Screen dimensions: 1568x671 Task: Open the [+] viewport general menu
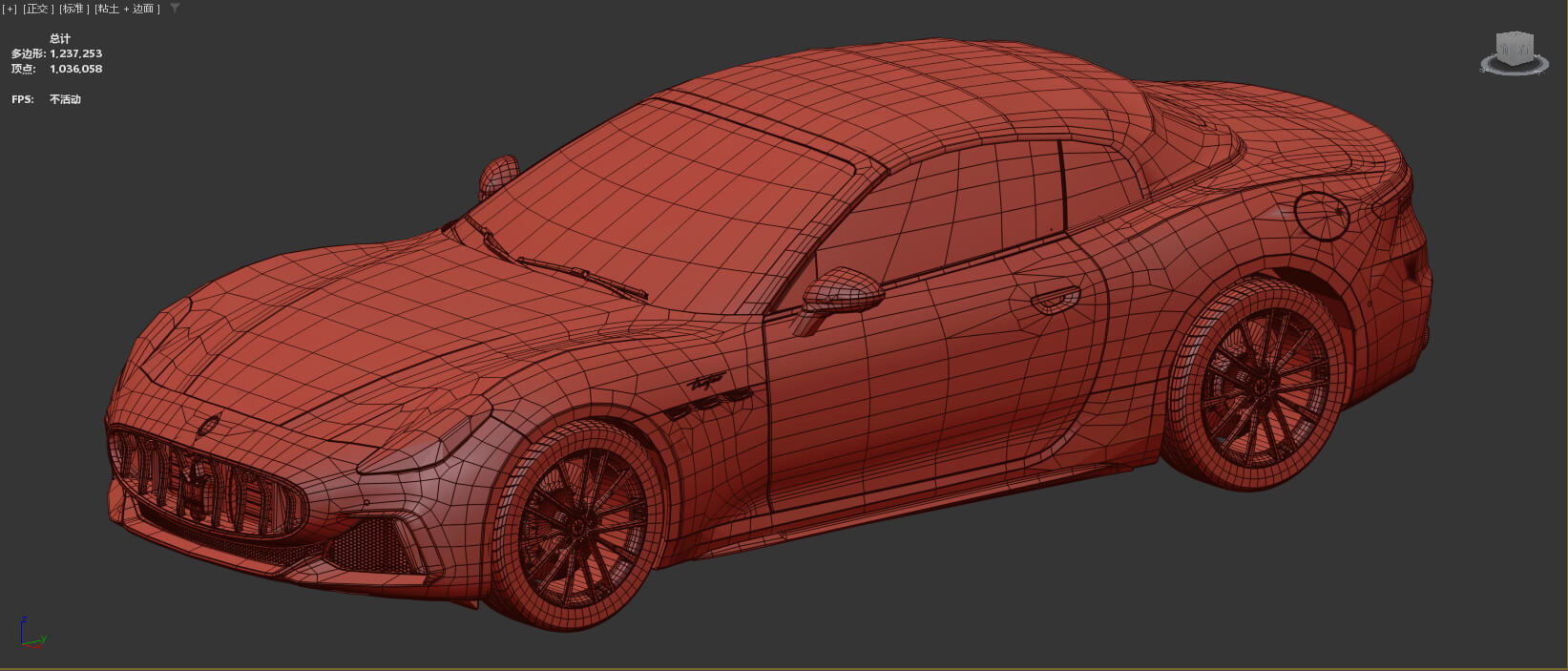click(10, 9)
